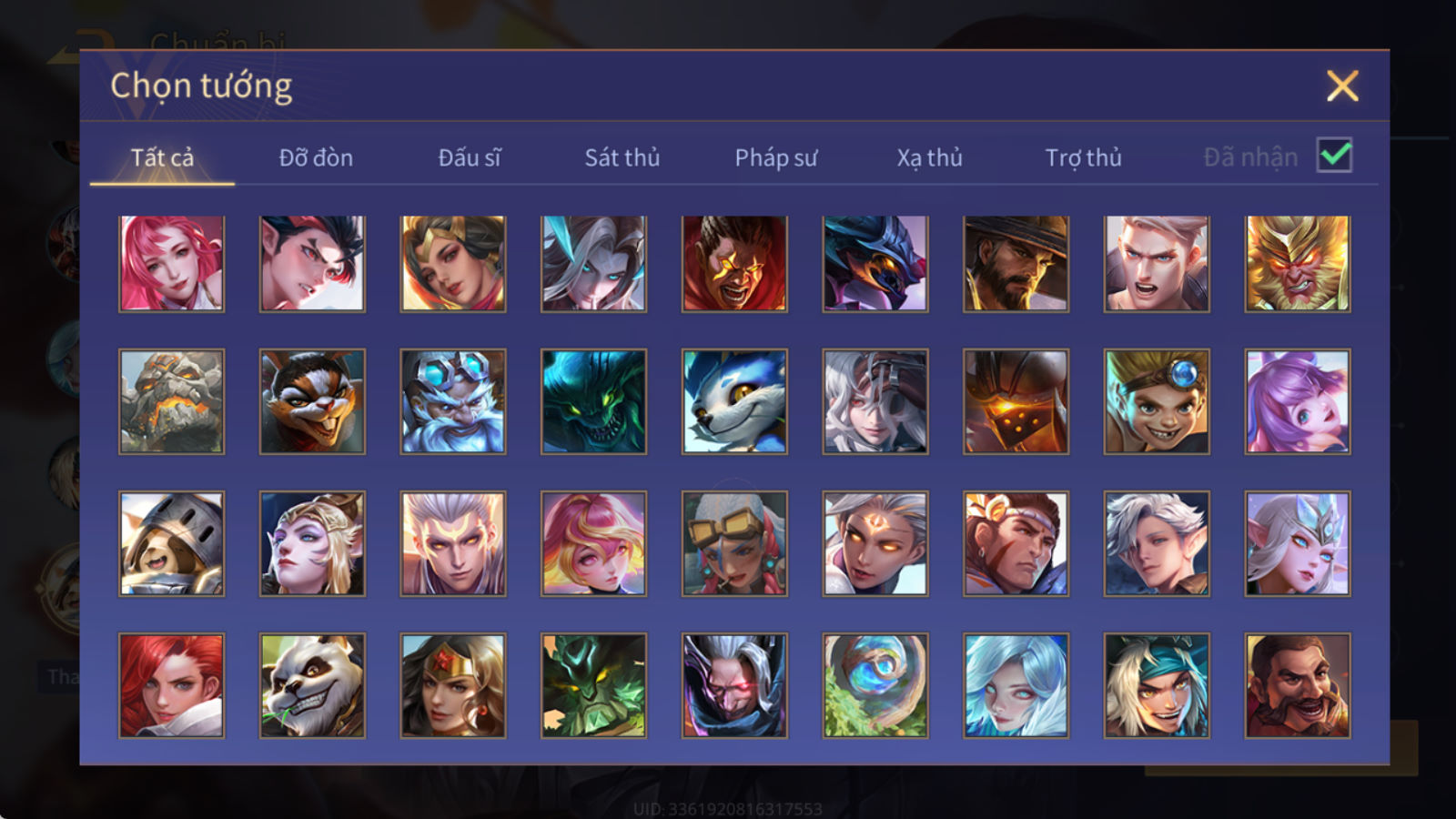
Task: Pick the mustached man in red hero
Action: (1298, 685)
